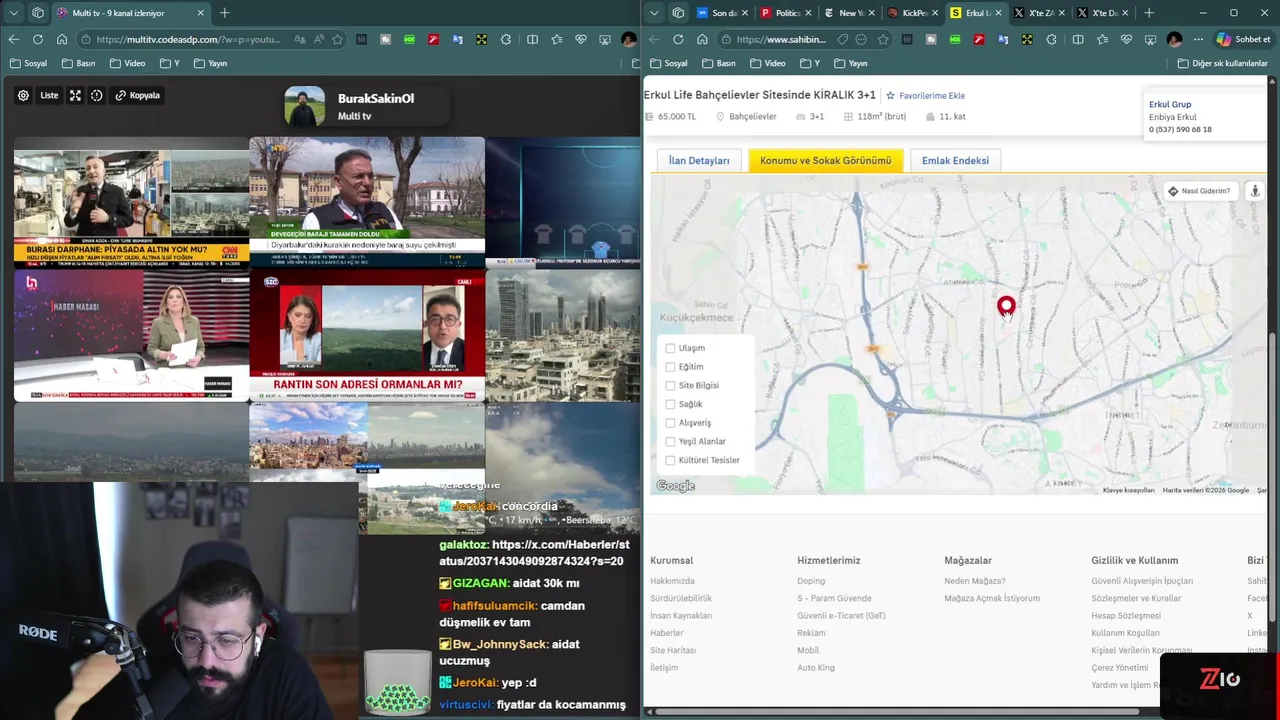1280x720 pixels.
Task: Open Street View pegman icon on map
Action: [x=1255, y=191]
